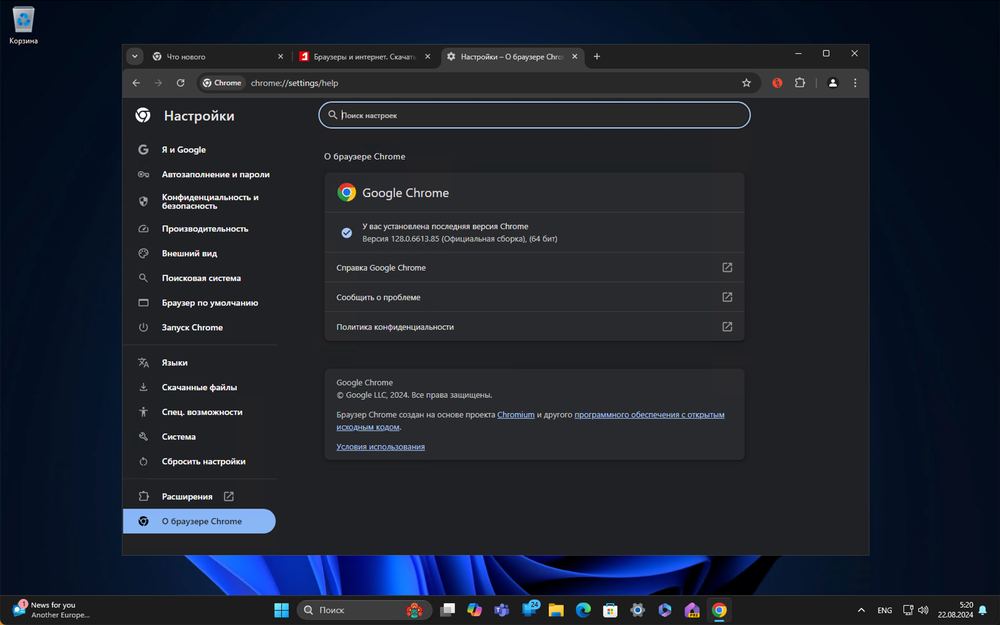Open the Extensions puzzle menu
The height and width of the screenshot is (625, 1000).
click(799, 83)
